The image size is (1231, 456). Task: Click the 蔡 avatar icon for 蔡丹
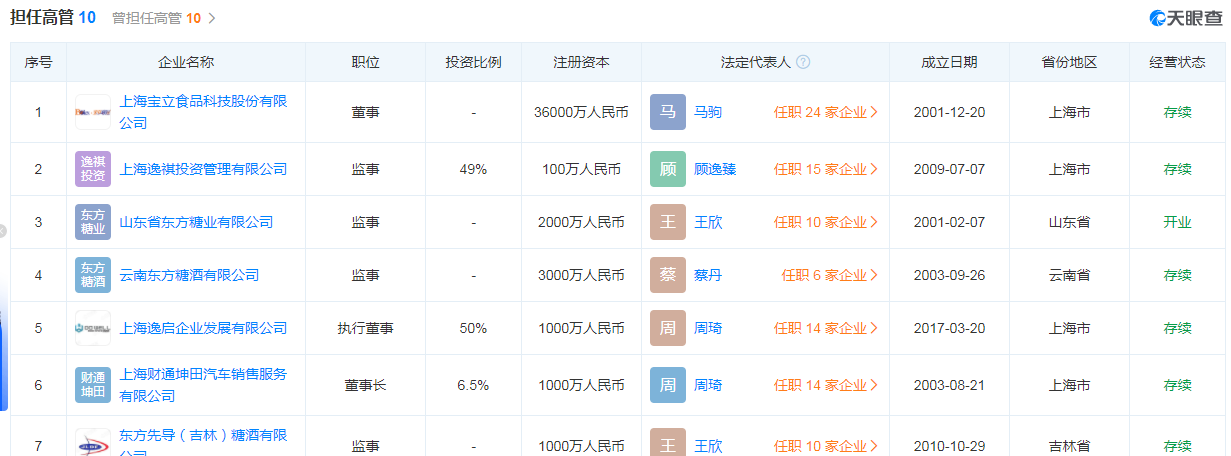pyautogui.click(x=668, y=275)
